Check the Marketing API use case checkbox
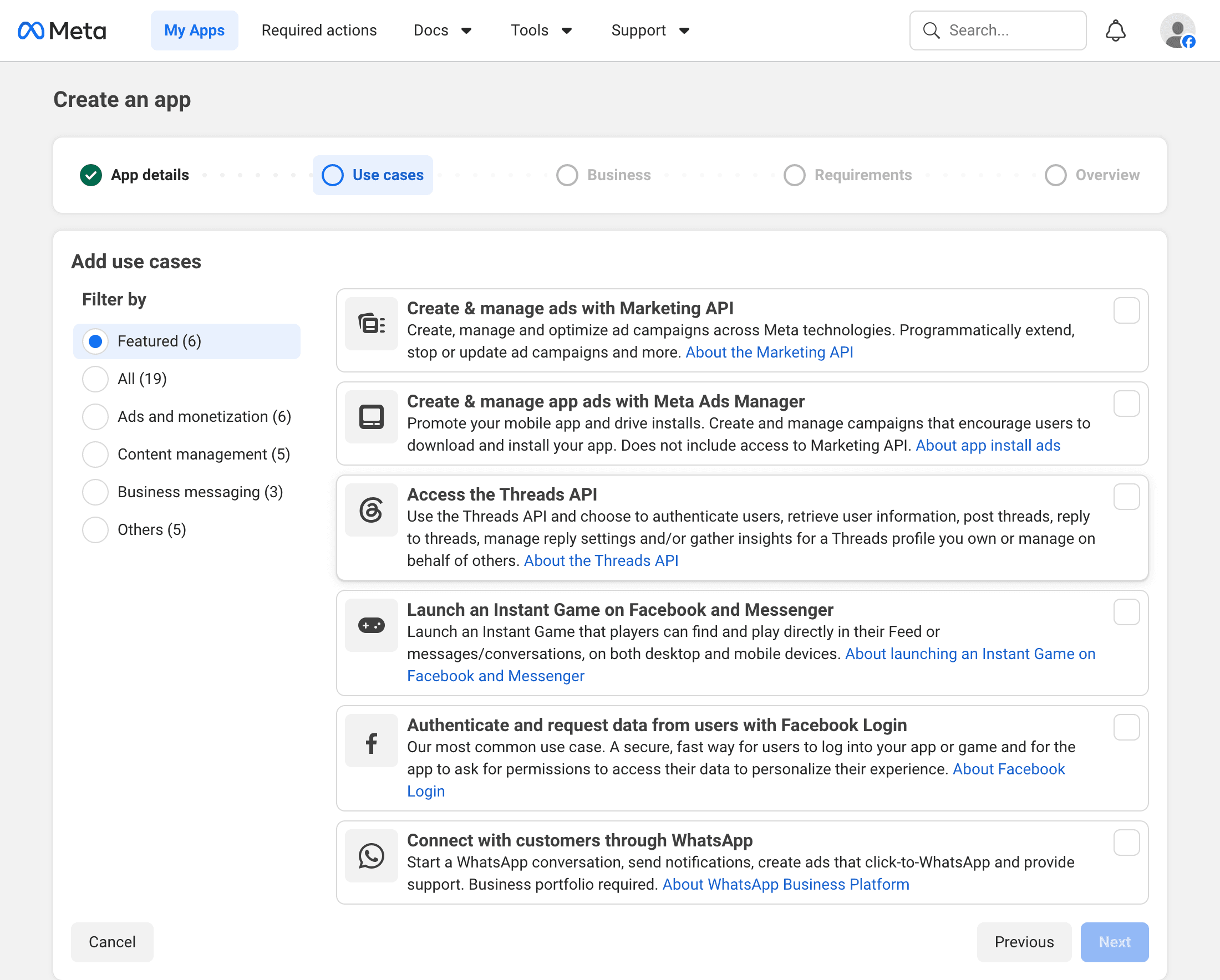The image size is (1220, 980). [1126, 310]
